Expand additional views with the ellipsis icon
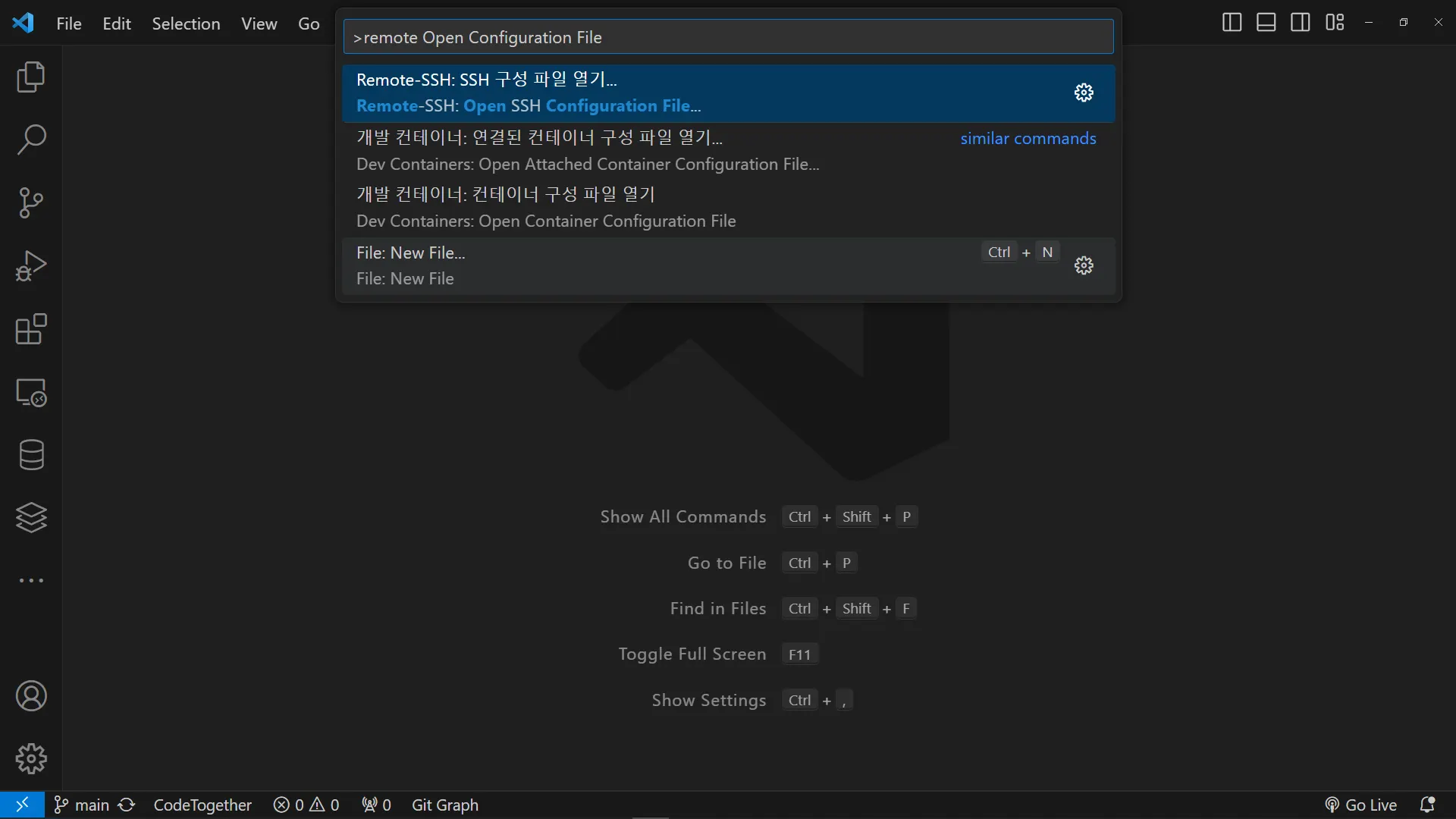 (x=31, y=581)
